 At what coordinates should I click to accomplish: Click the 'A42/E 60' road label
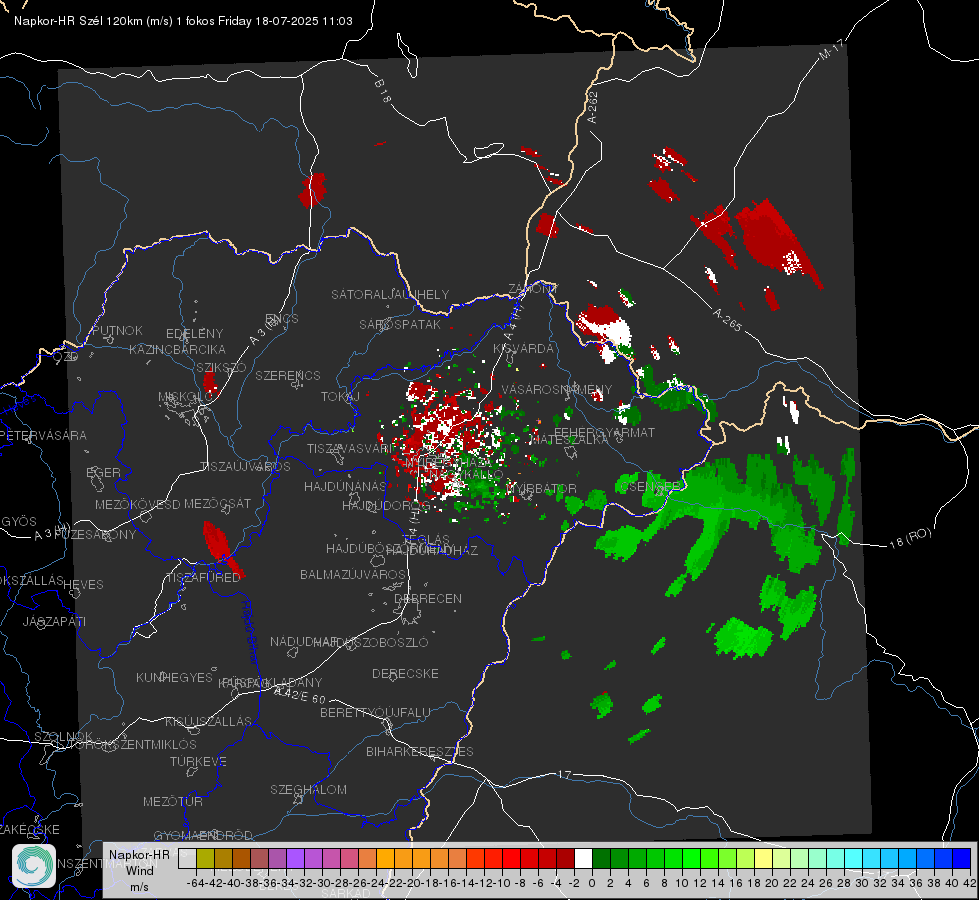(300, 695)
